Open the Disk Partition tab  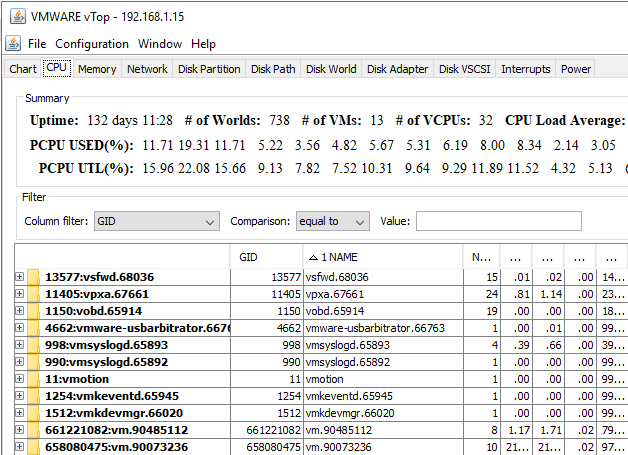pyautogui.click(x=209, y=69)
